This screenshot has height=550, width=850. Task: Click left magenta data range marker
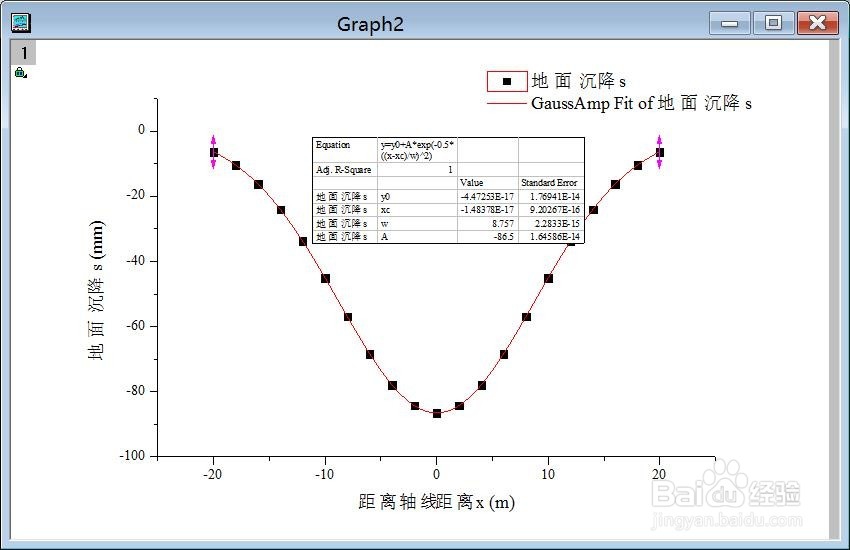coord(213,152)
